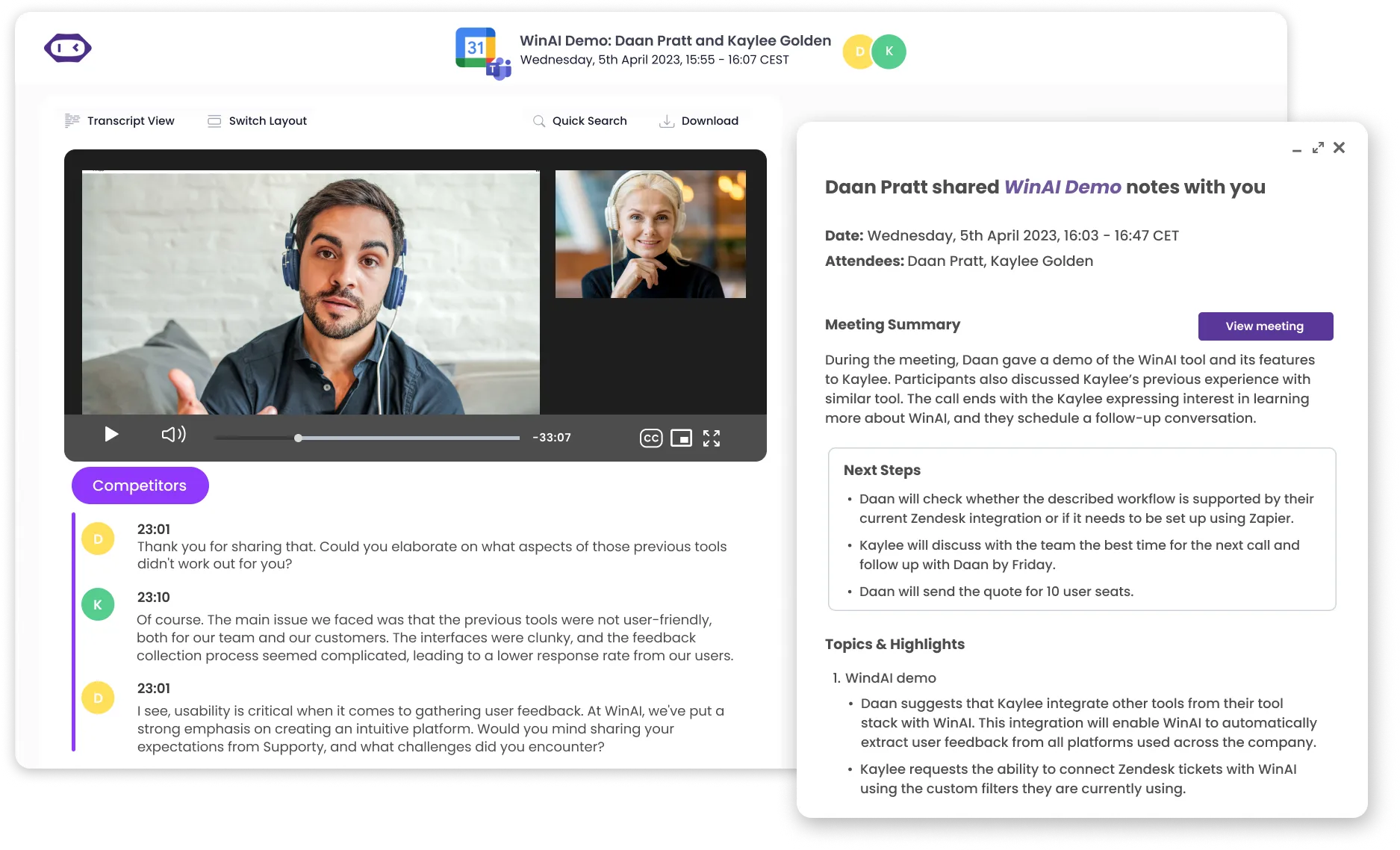This screenshot has width=1400, height=850.
Task: Click 'Kaylee requests the ability' highlight
Action: [1078, 779]
